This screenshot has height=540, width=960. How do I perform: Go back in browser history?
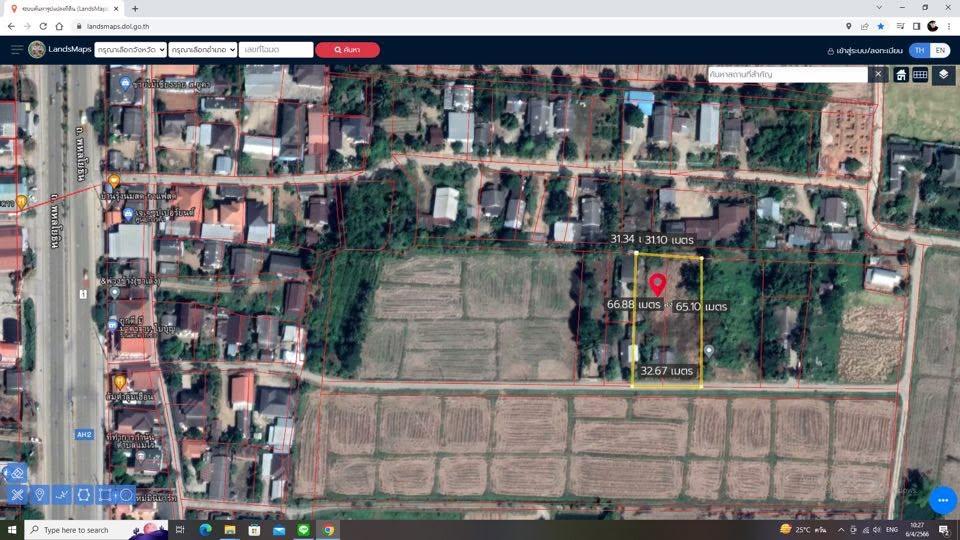pos(11,26)
